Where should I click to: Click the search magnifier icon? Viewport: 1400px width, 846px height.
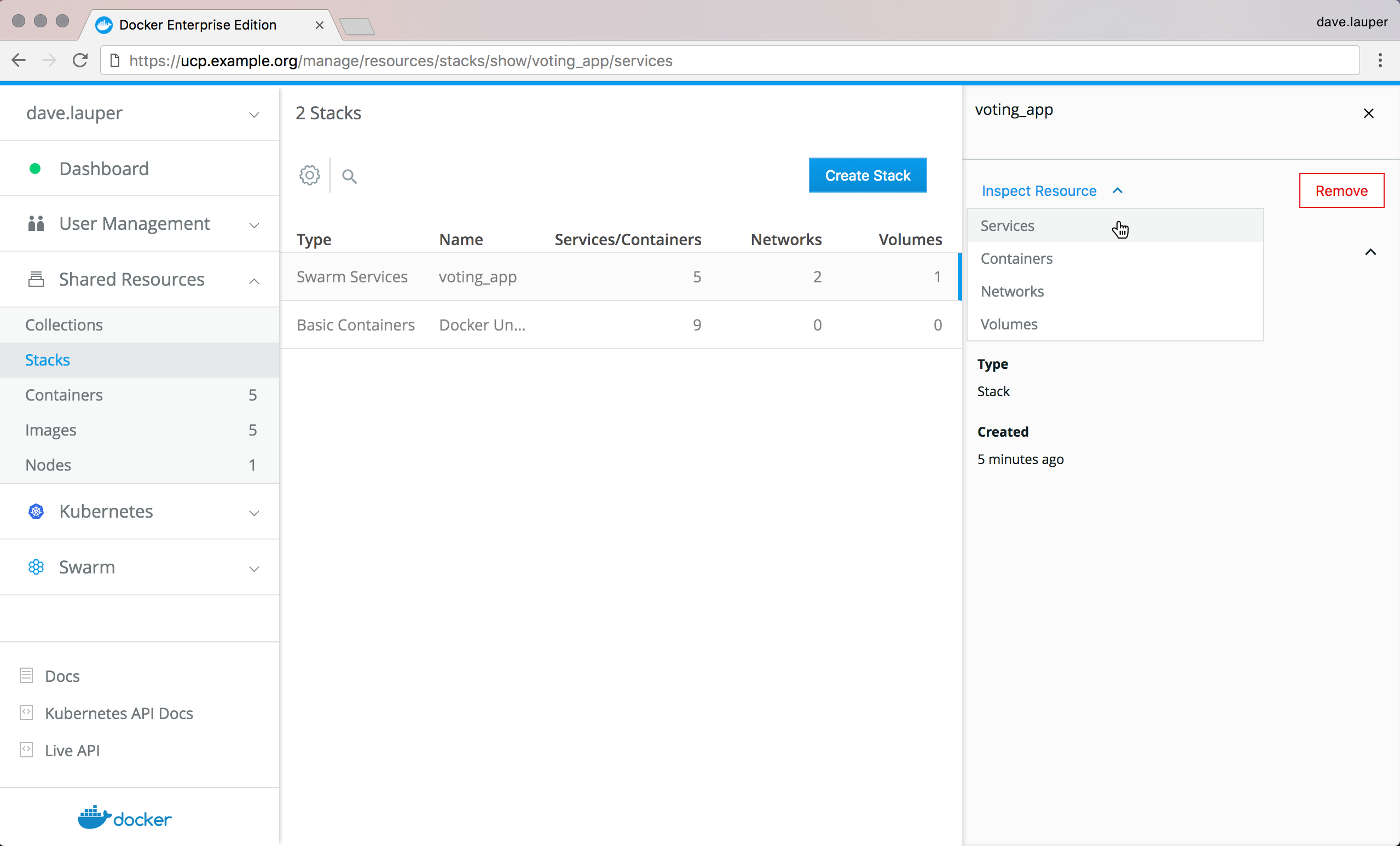coord(349,177)
